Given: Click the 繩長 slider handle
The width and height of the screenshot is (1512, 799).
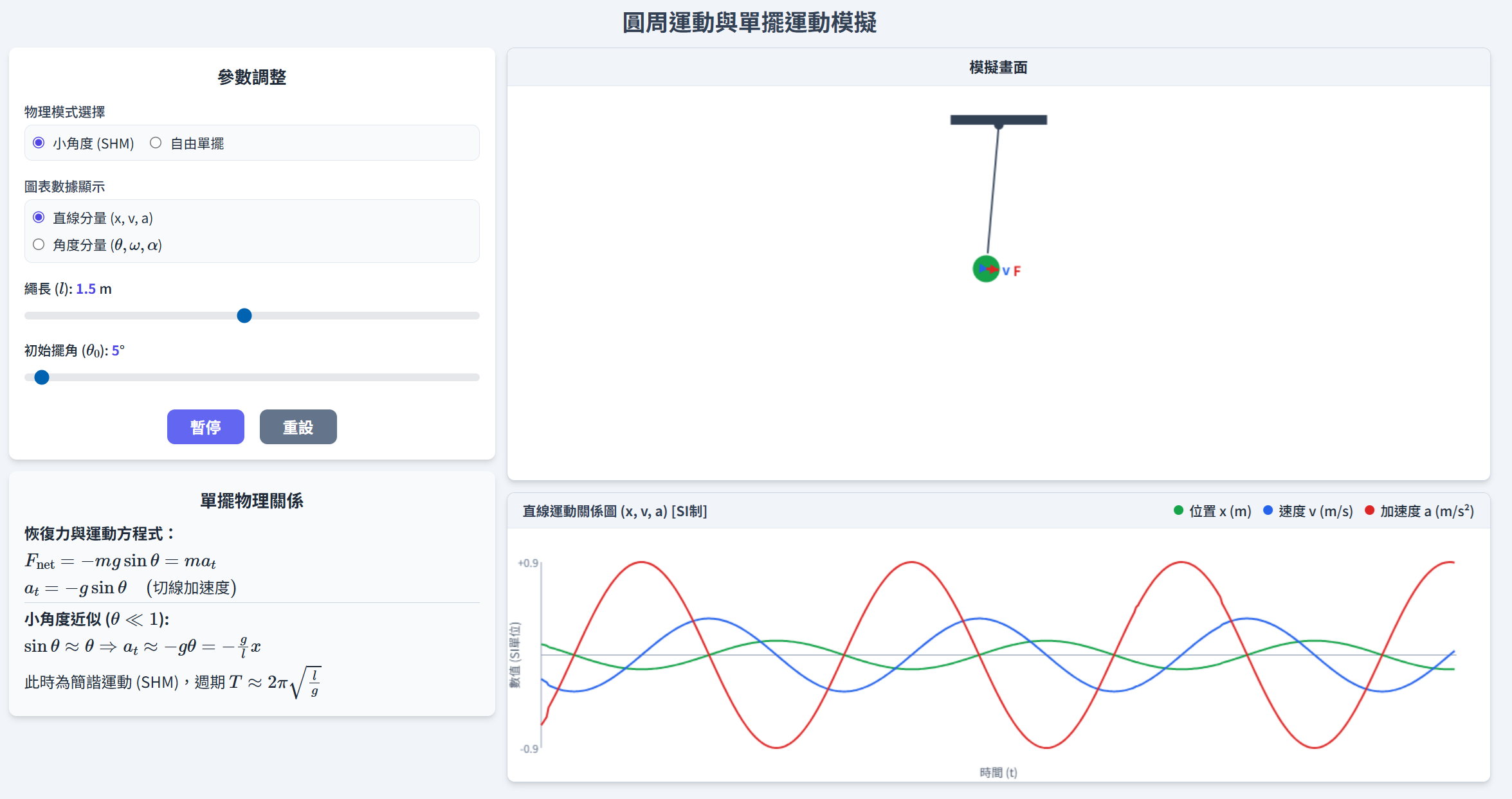Looking at the screenshot, I should (x=244, y=316).
